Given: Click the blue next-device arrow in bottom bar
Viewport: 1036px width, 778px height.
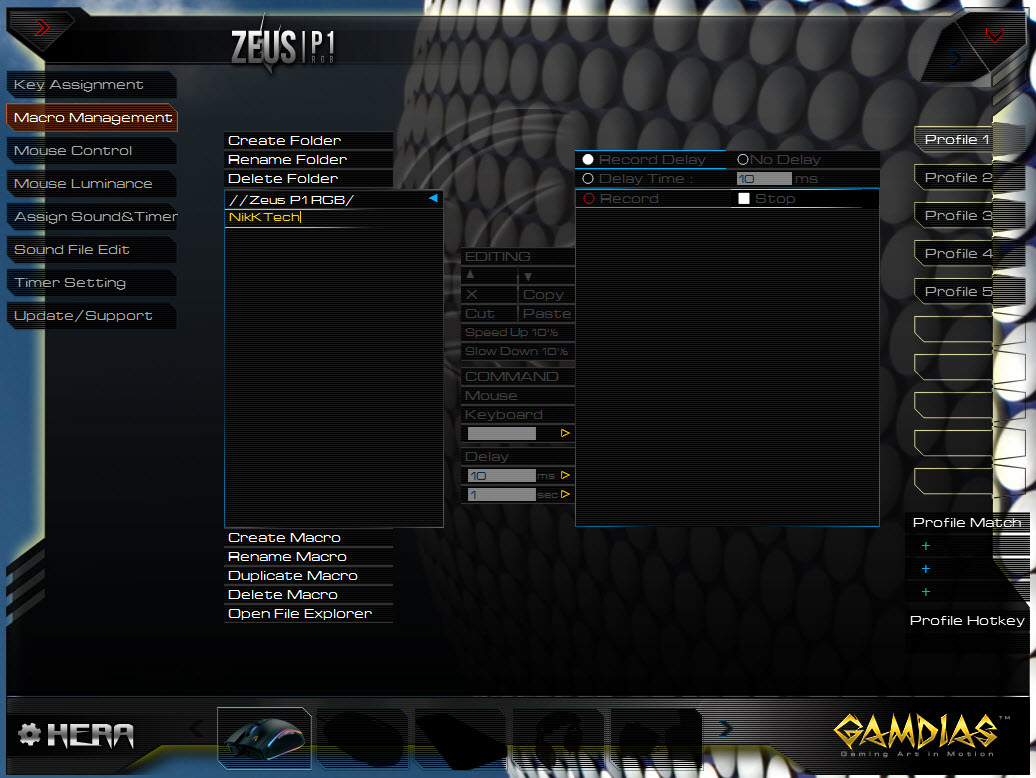Looking at the screenshot, I should (x=725, y=728).
